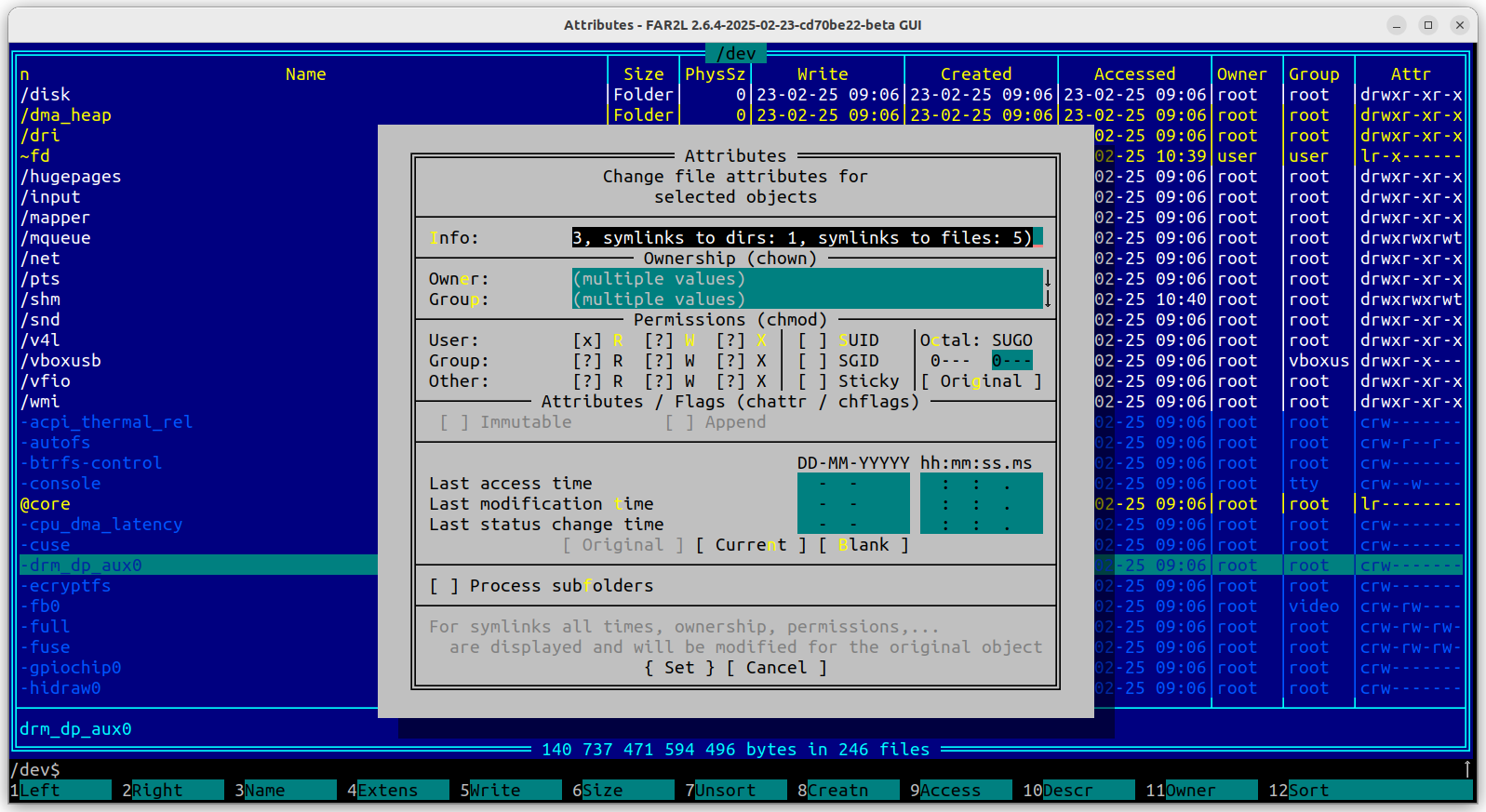Click the Owner multiple values field
The width and height of the screenshot is (1486, 812).
(x=806, y=279)
